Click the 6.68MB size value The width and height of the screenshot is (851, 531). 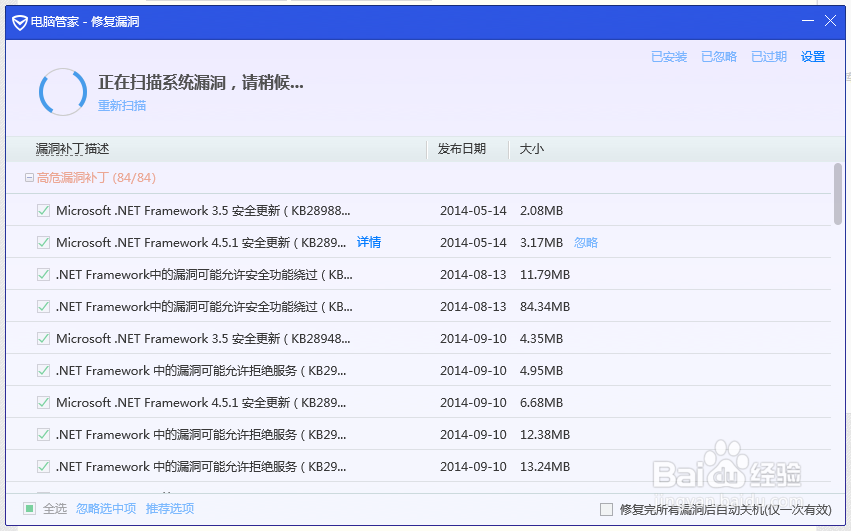(x=541, y=402)
